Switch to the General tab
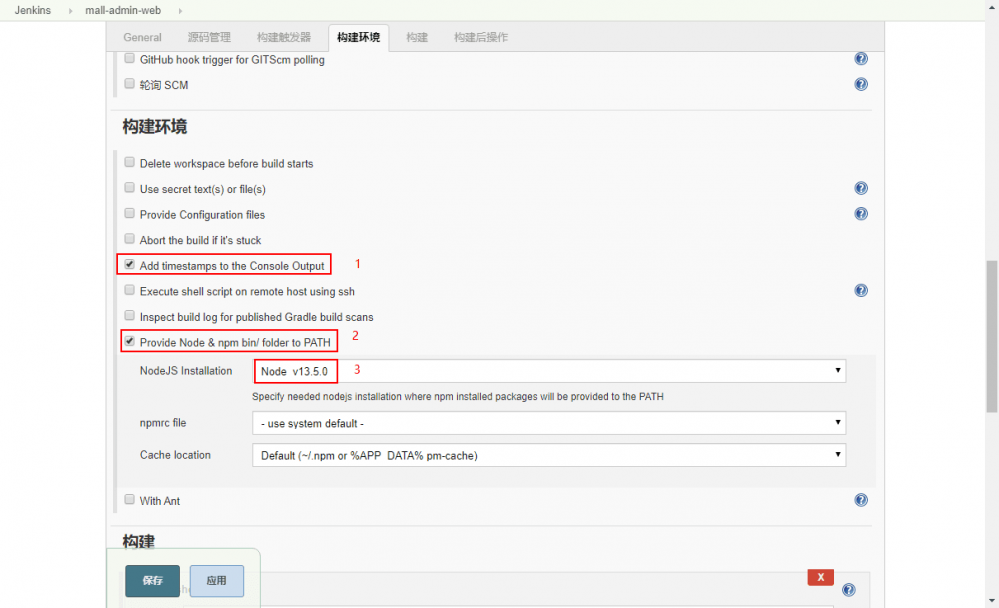 click(x=142, y=38)
